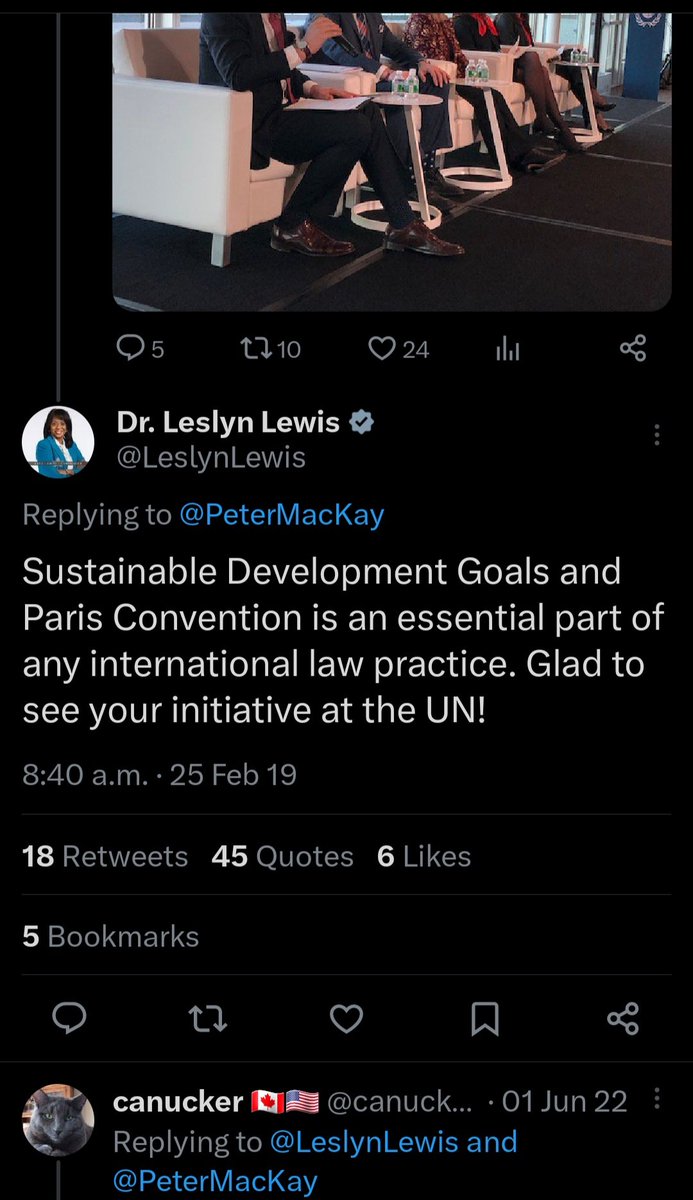Open canucker's cat avatar profile
Viewport: 693px width, 1200px height.
coord(58,1120)
